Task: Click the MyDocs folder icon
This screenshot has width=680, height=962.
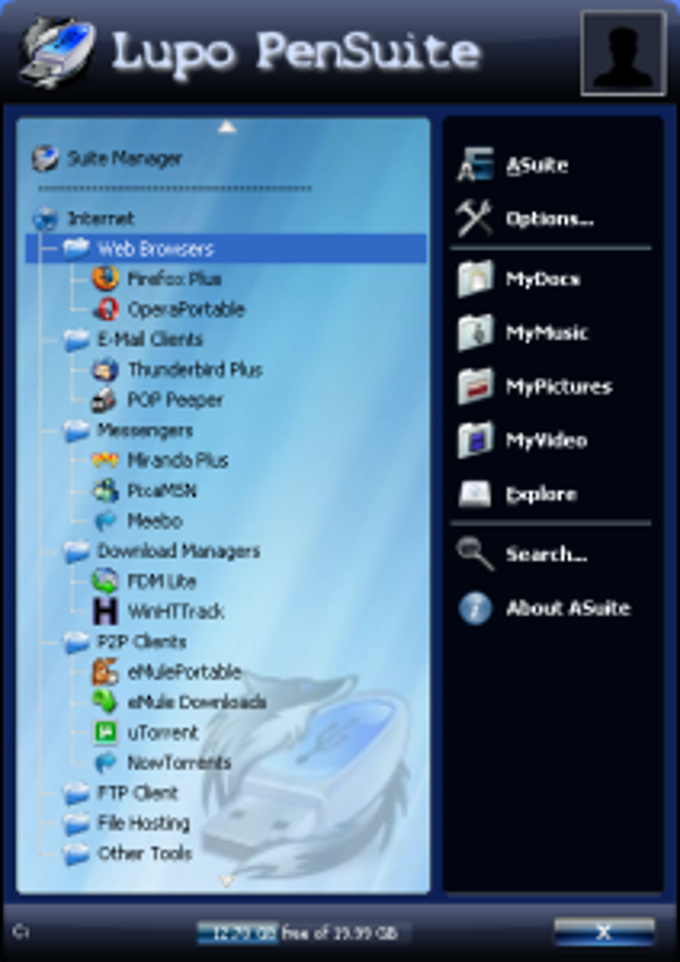Action: click(x=475, y=279)
